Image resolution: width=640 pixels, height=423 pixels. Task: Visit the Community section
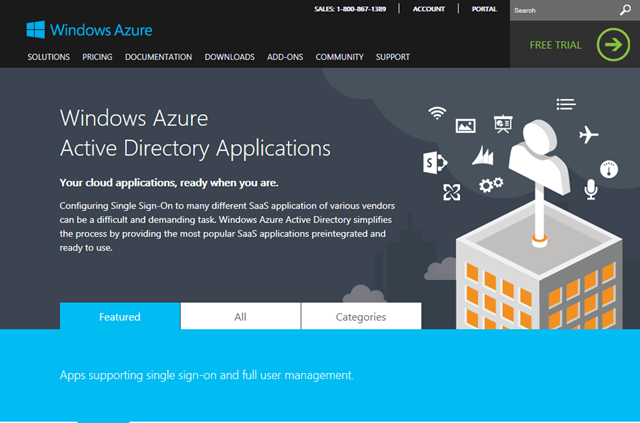click(x=339, y=57)
